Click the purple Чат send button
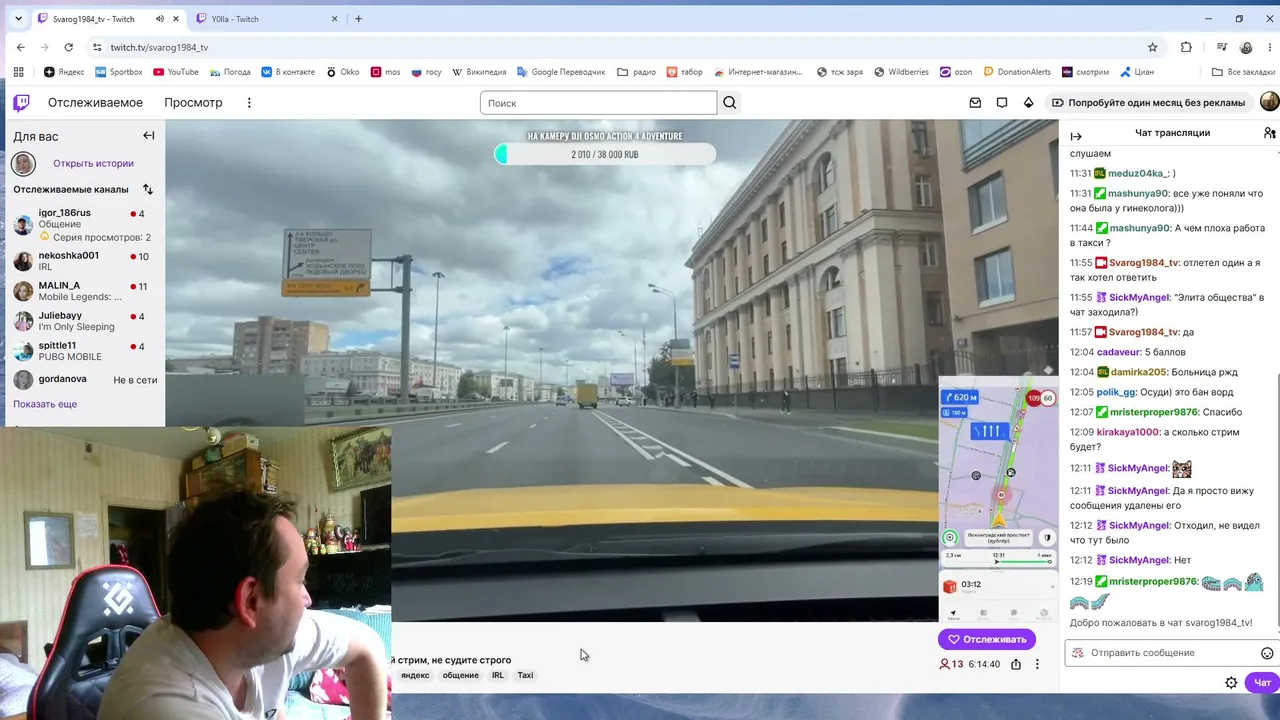1280x720 pixels. (x=1263, y=683)
